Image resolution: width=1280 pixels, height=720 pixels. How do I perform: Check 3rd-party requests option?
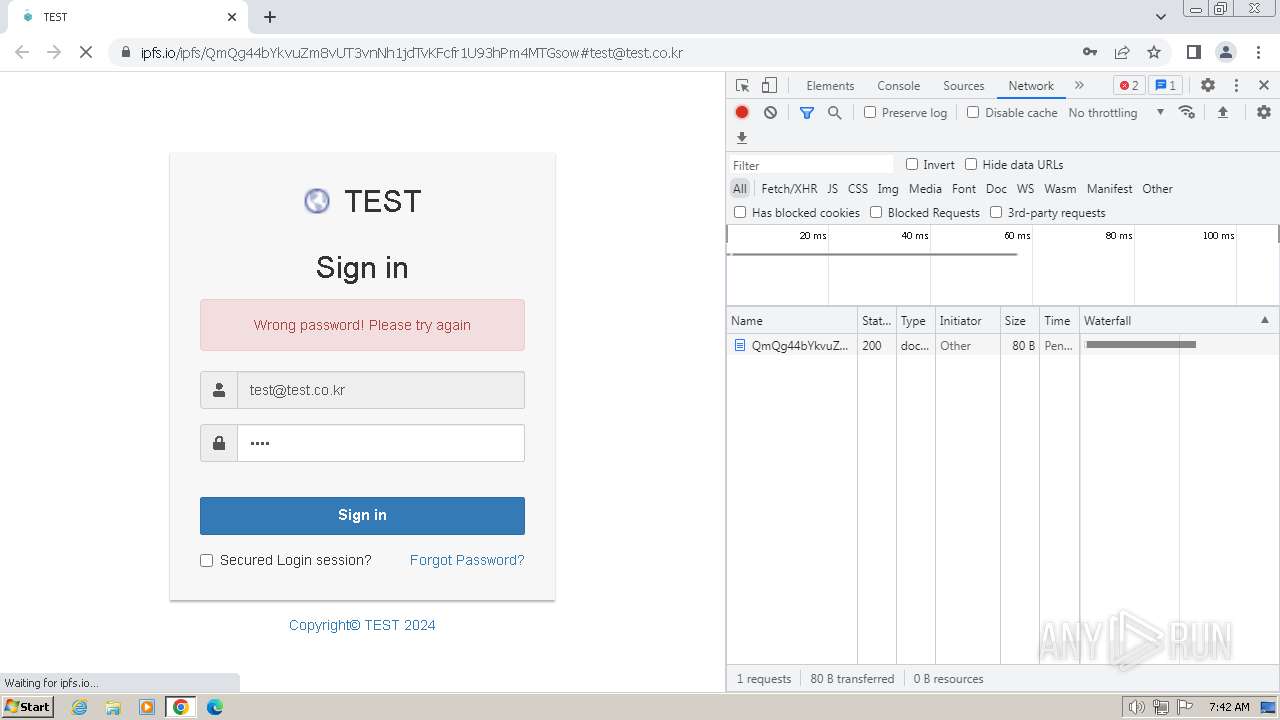pyautogui.click(x=996, y=212)
